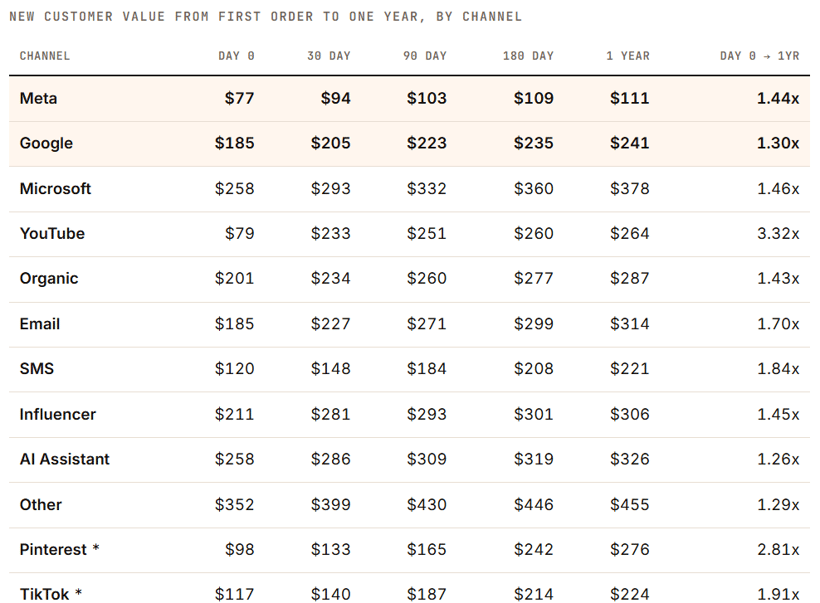Click the DAY 0 → 1YR column header
820x603 pixels.
(760, 56)
